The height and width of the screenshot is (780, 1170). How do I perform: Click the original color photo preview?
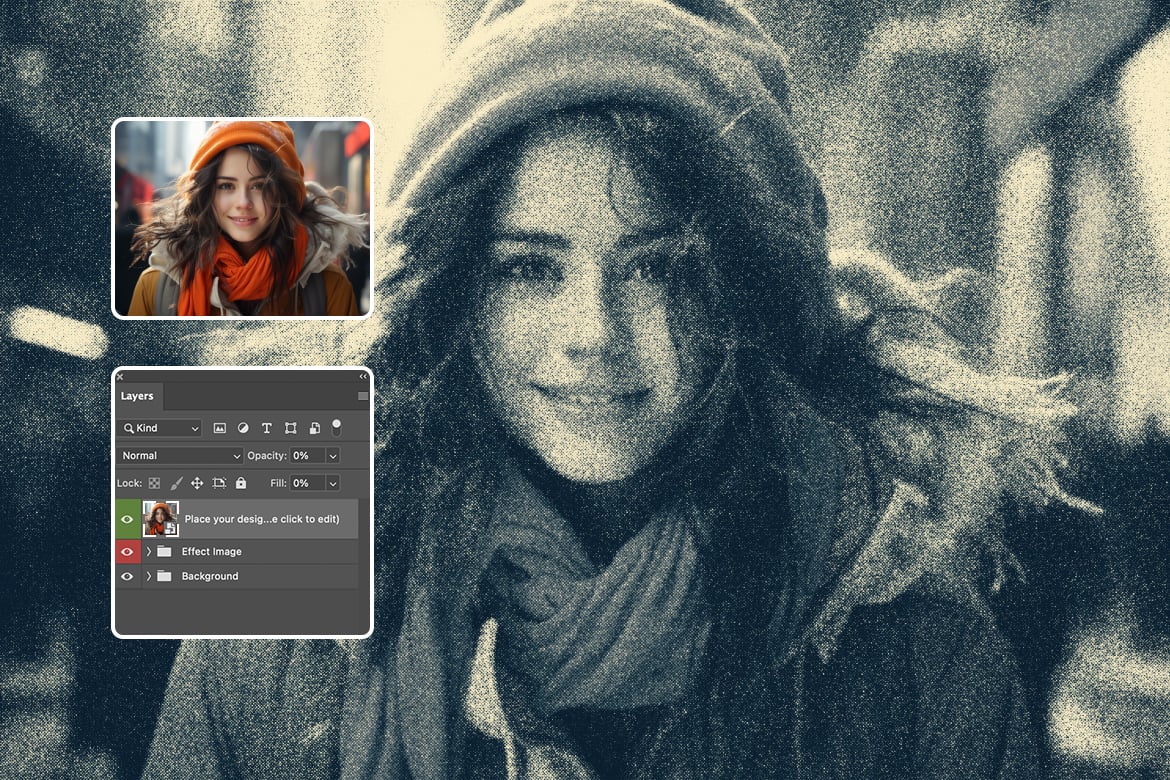click(243, 218)
